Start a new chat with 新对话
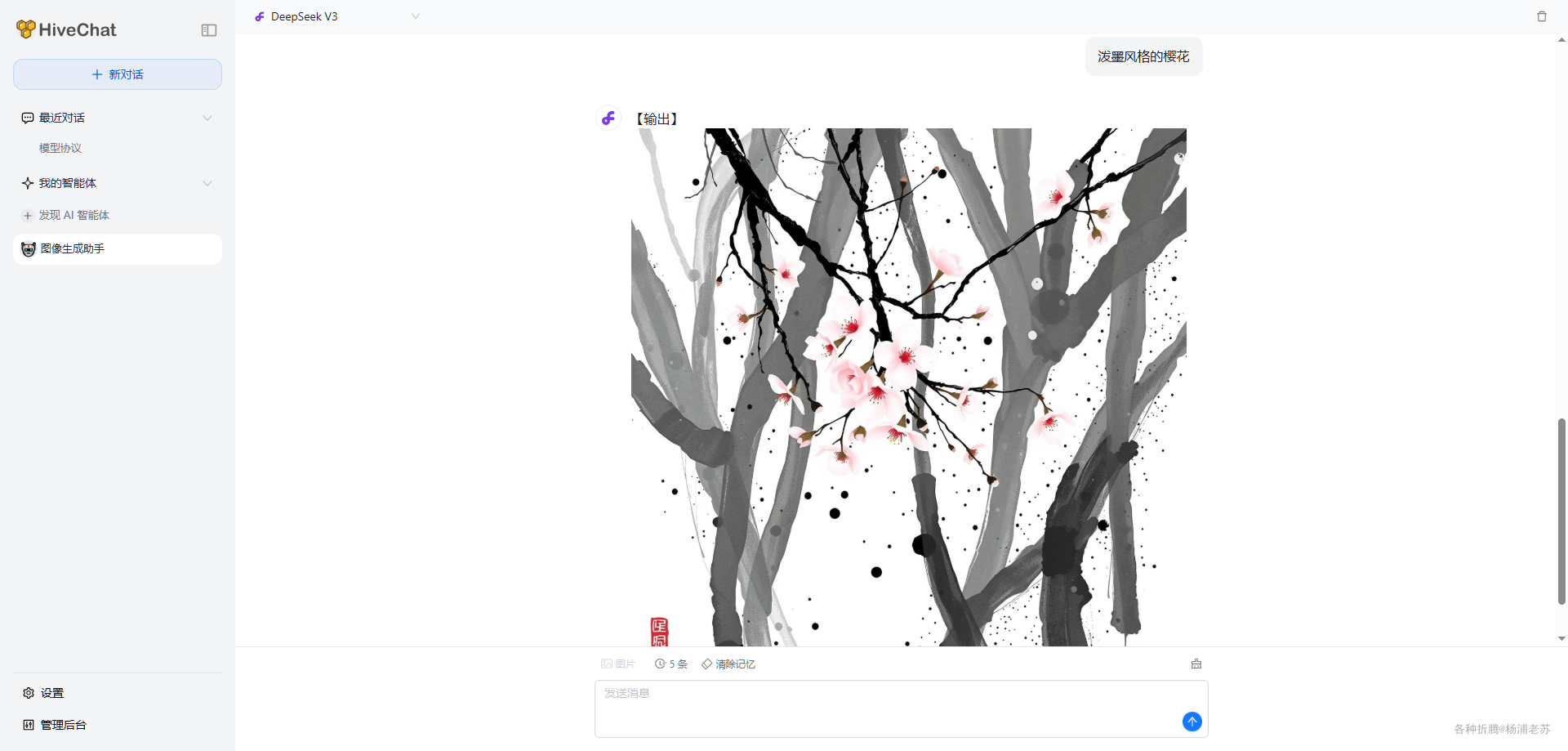1568x751 pixels. point(118,74)
